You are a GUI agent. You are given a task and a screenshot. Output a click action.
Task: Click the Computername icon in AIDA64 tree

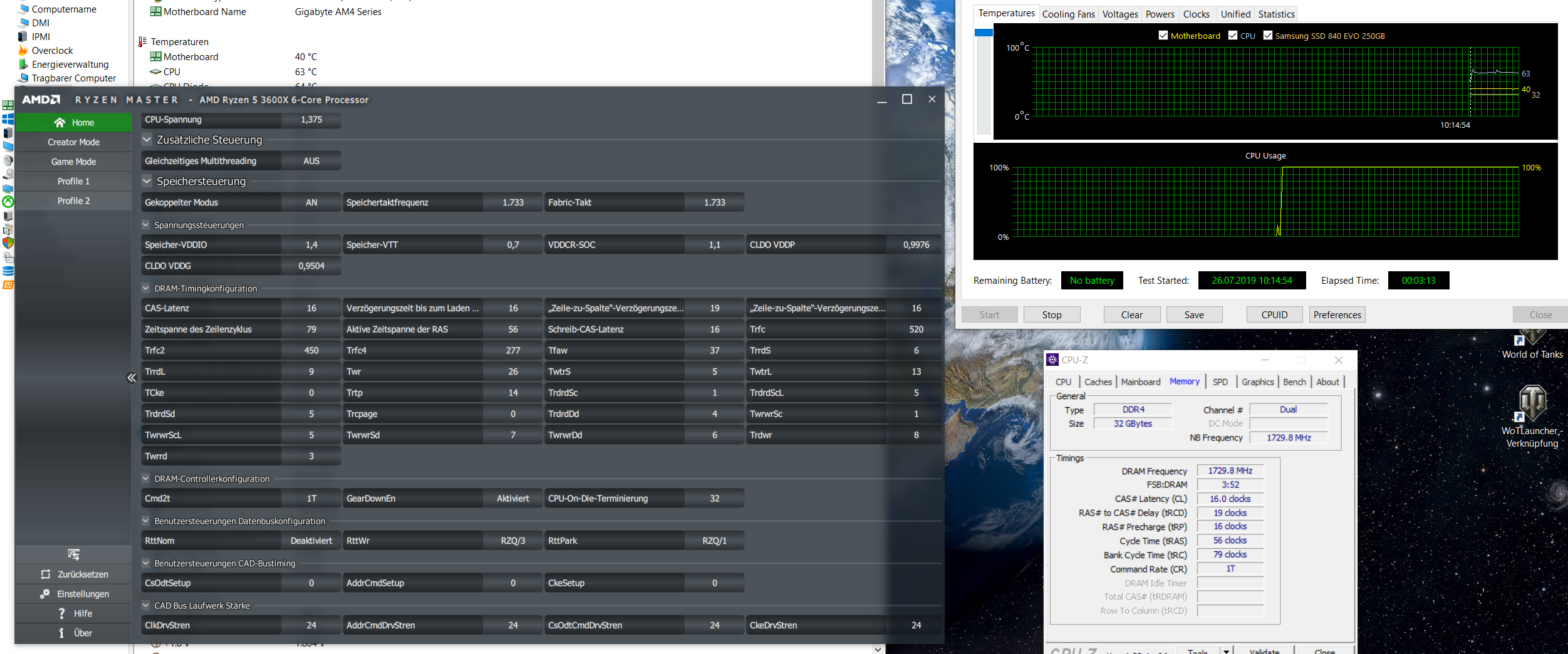(x=23, y=9)
